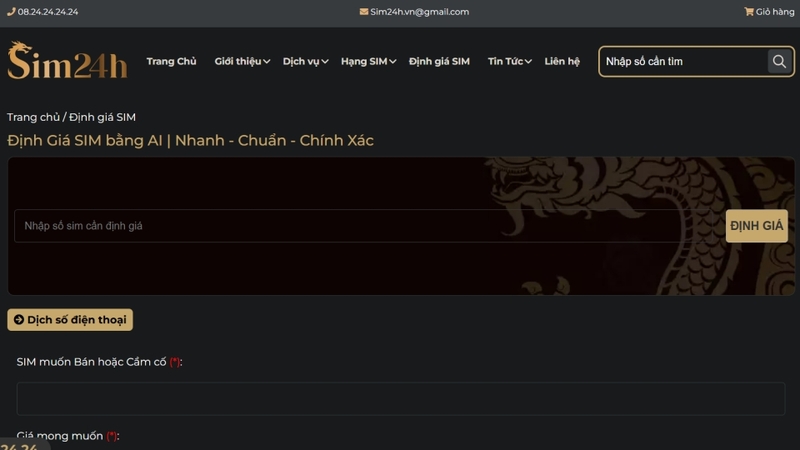Expand the Hạng SIM dropdown menu

368,61
